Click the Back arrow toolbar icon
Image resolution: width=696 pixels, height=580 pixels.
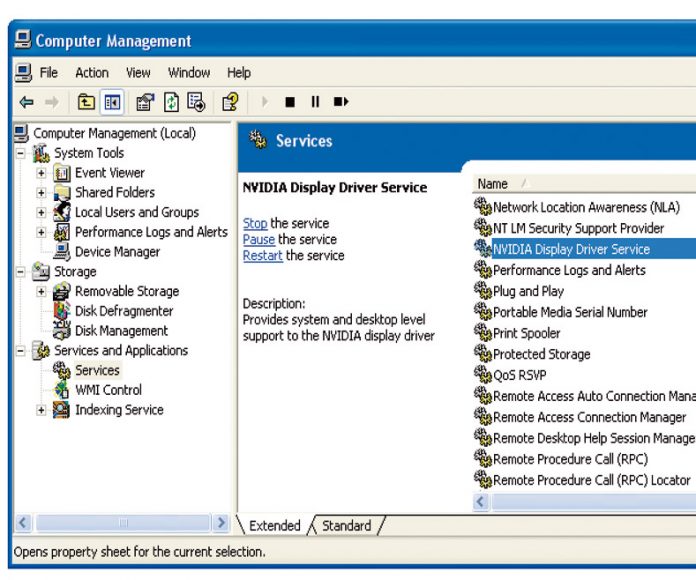pos(24,100)
